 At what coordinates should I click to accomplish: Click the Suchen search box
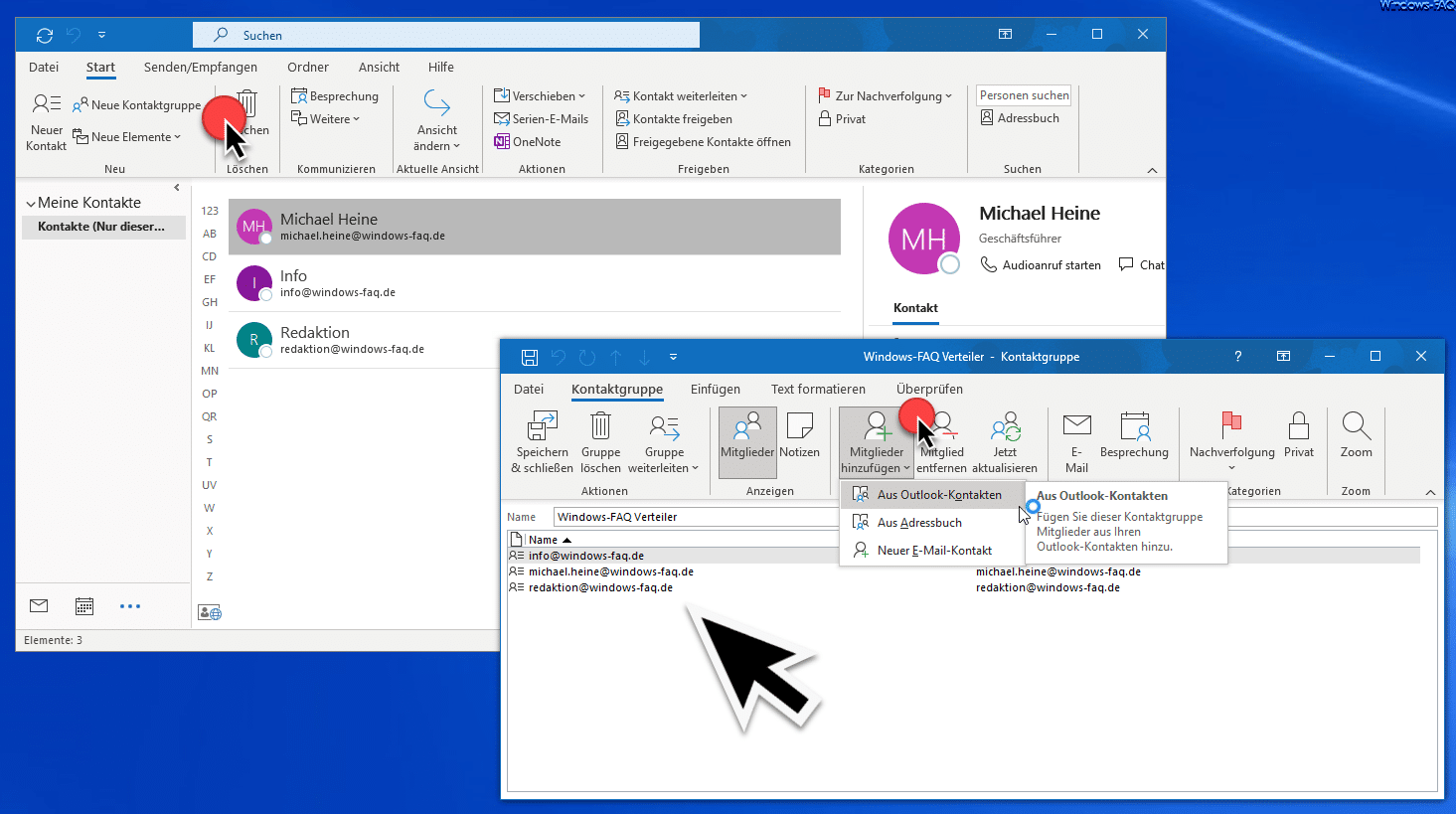pyautogui.click(x=446, y=35)
